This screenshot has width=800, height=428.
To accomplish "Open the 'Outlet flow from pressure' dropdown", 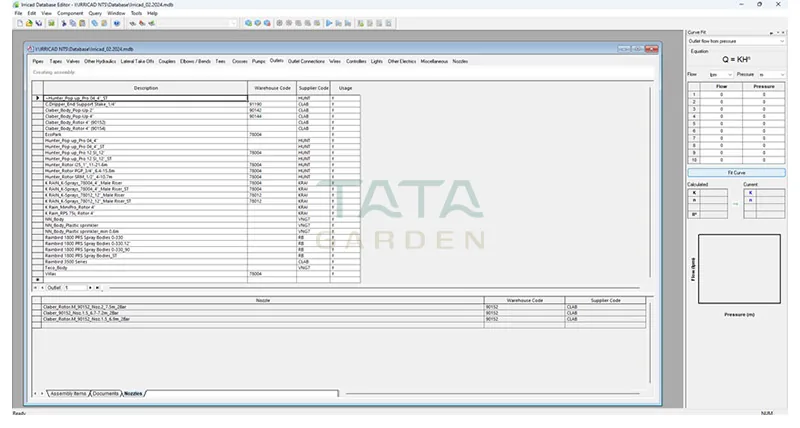I will pos(736,41).
